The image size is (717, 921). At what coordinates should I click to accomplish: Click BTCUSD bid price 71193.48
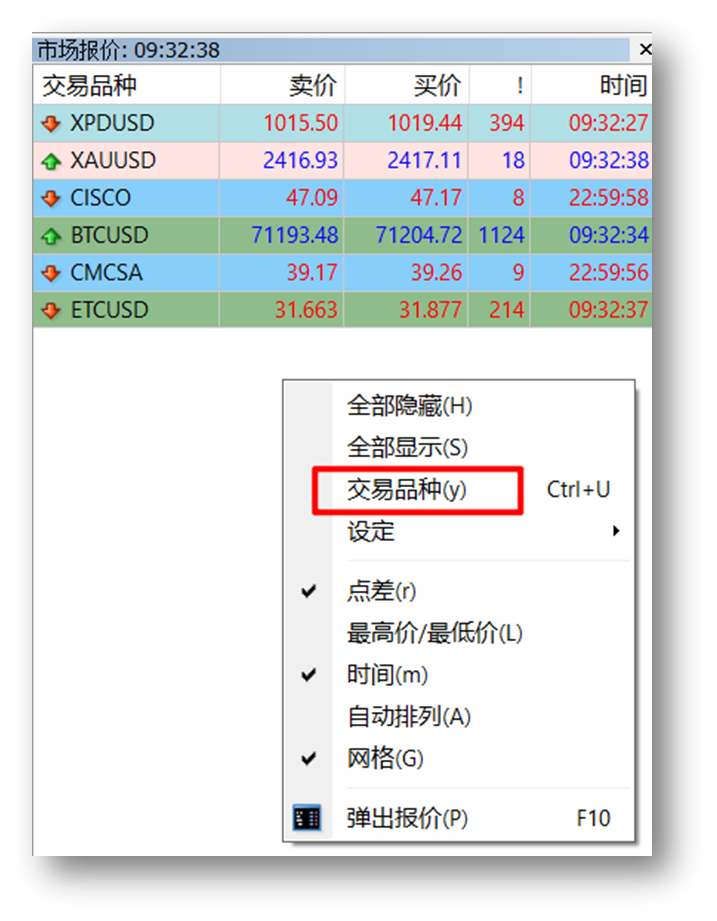point(295,236)
